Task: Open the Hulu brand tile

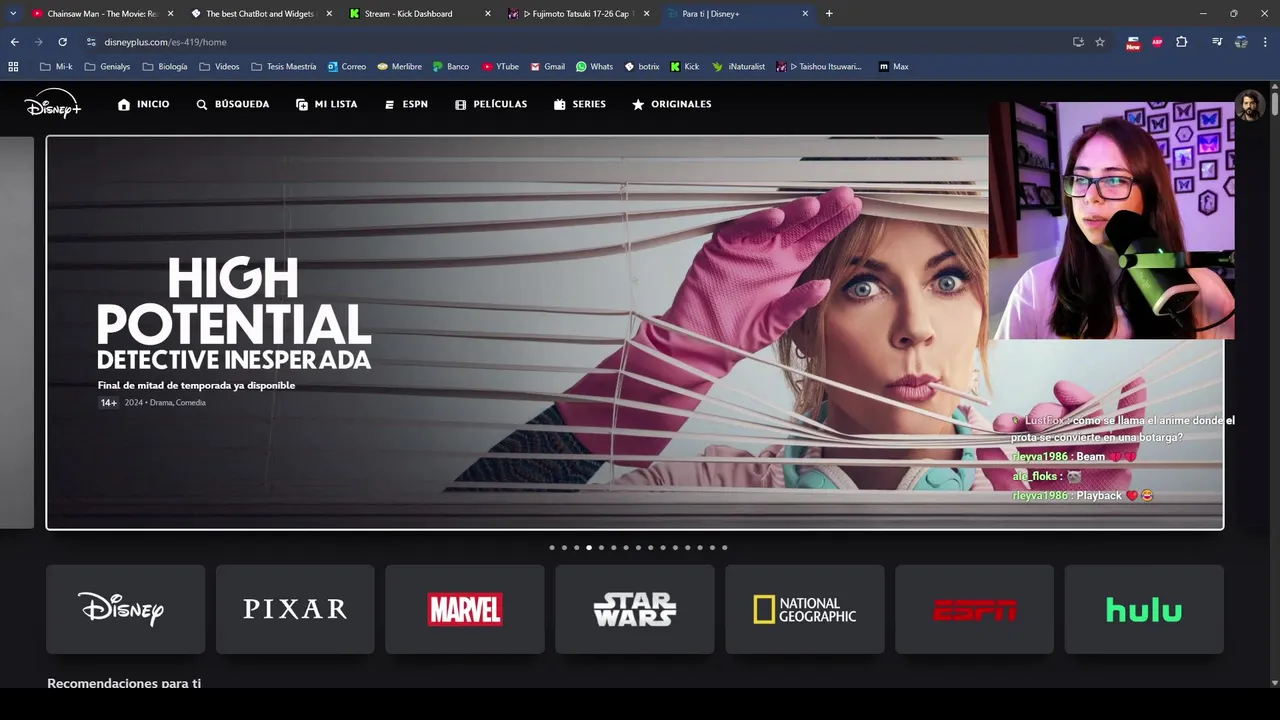Action: (x=1144, y=609)
